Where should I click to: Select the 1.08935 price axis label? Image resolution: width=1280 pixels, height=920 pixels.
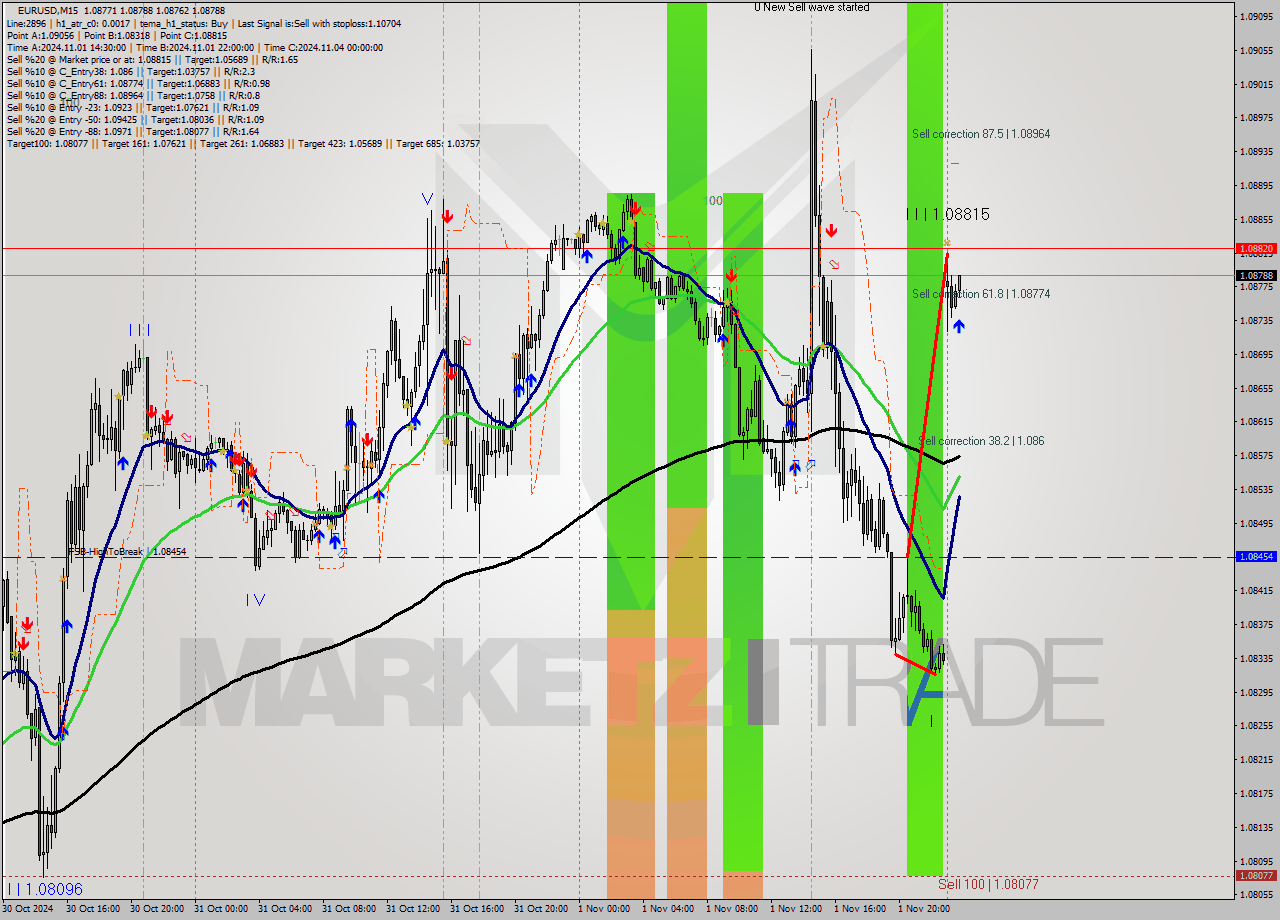(1256, 152)
